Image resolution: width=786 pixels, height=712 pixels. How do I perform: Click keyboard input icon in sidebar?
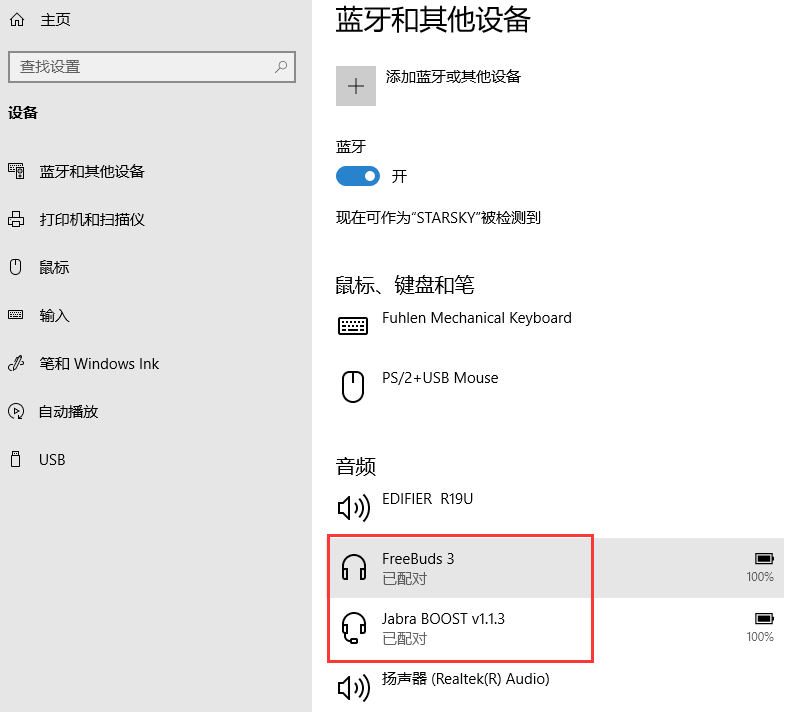16,315
